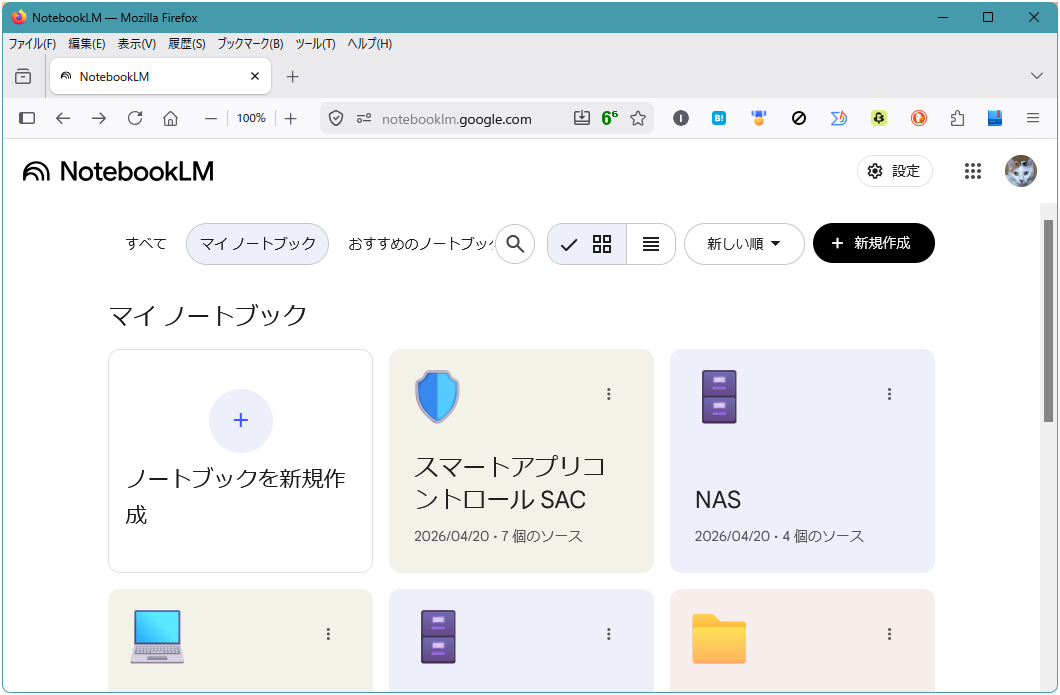
Task: Open more options on laptop notebook card
Action: [328, 633]
